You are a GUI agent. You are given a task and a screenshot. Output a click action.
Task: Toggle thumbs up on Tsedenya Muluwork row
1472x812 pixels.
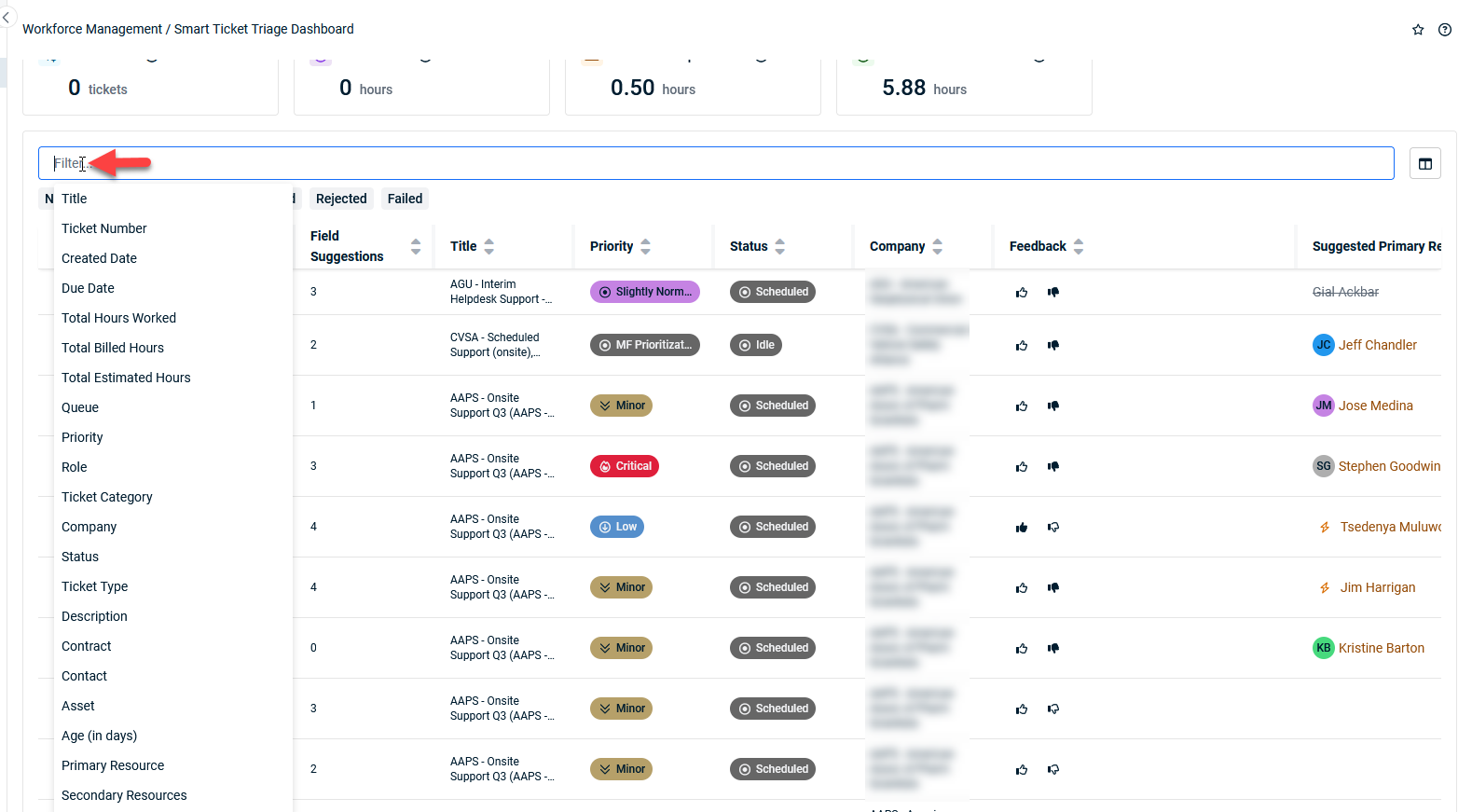(x=1022, y=528)
